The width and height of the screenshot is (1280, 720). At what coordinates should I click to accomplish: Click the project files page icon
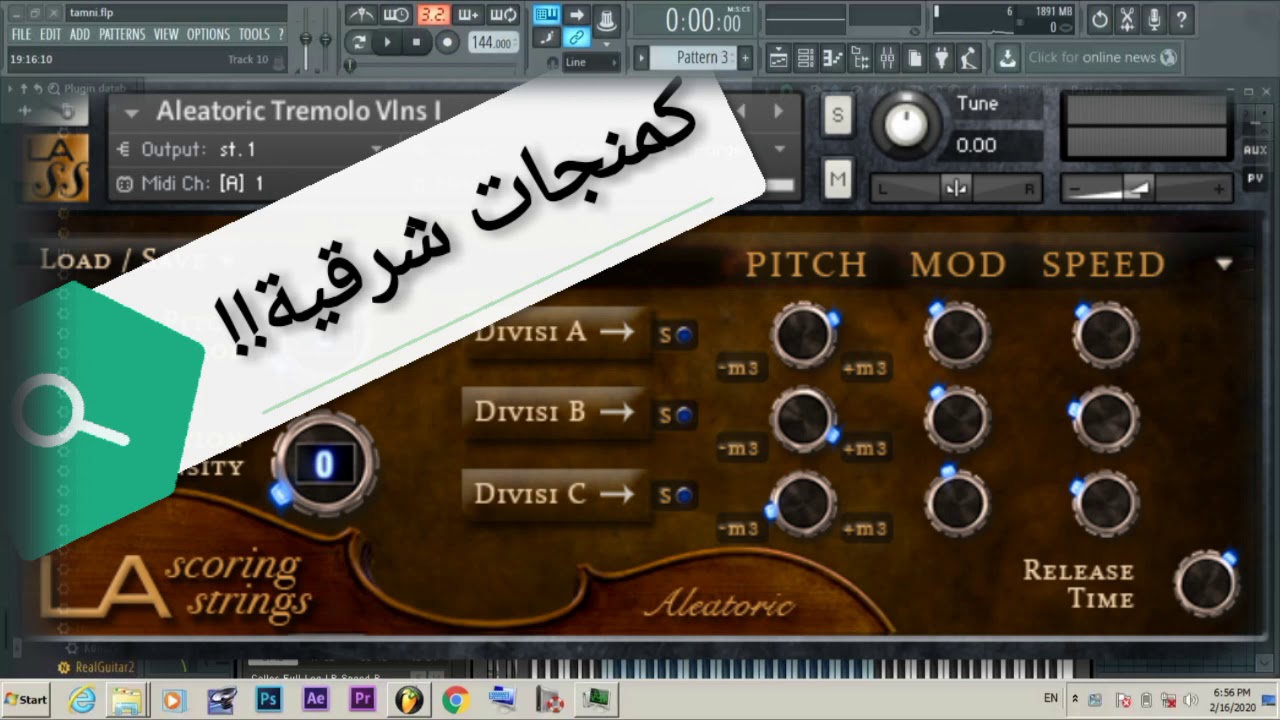point(914,59)
